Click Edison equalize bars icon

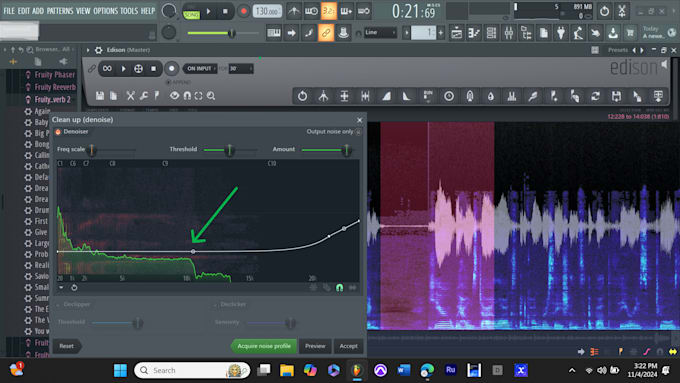point(512,96)
